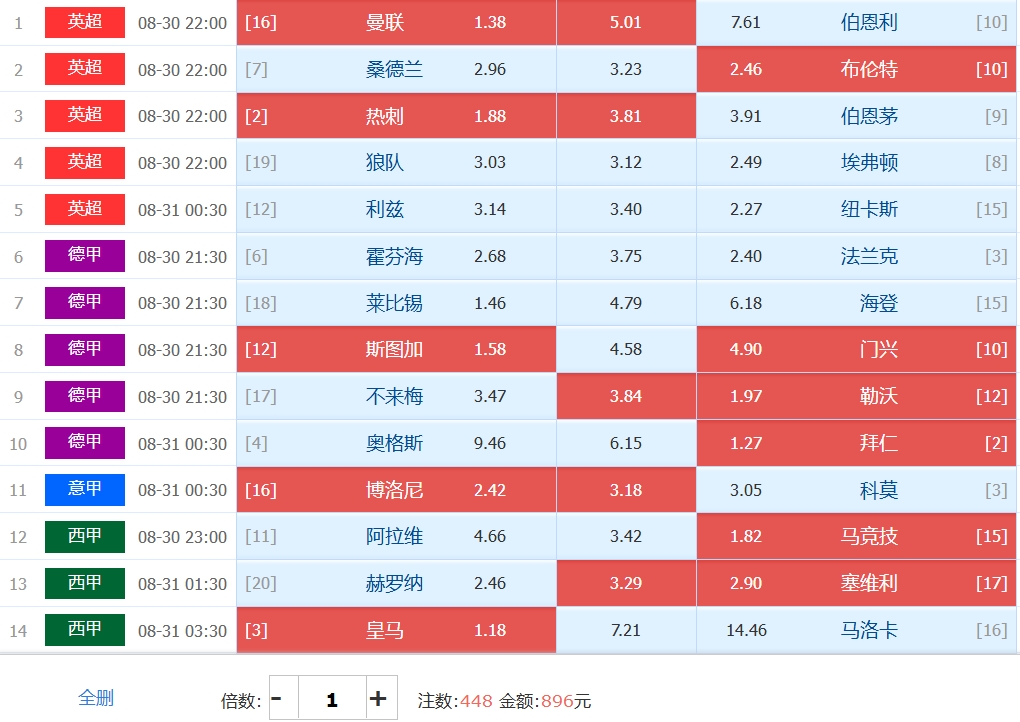Select 埃弗顿 away win at 2.49
Image resolution: width=1020 pixels, height=722 pixels.
tap(856, 162)
